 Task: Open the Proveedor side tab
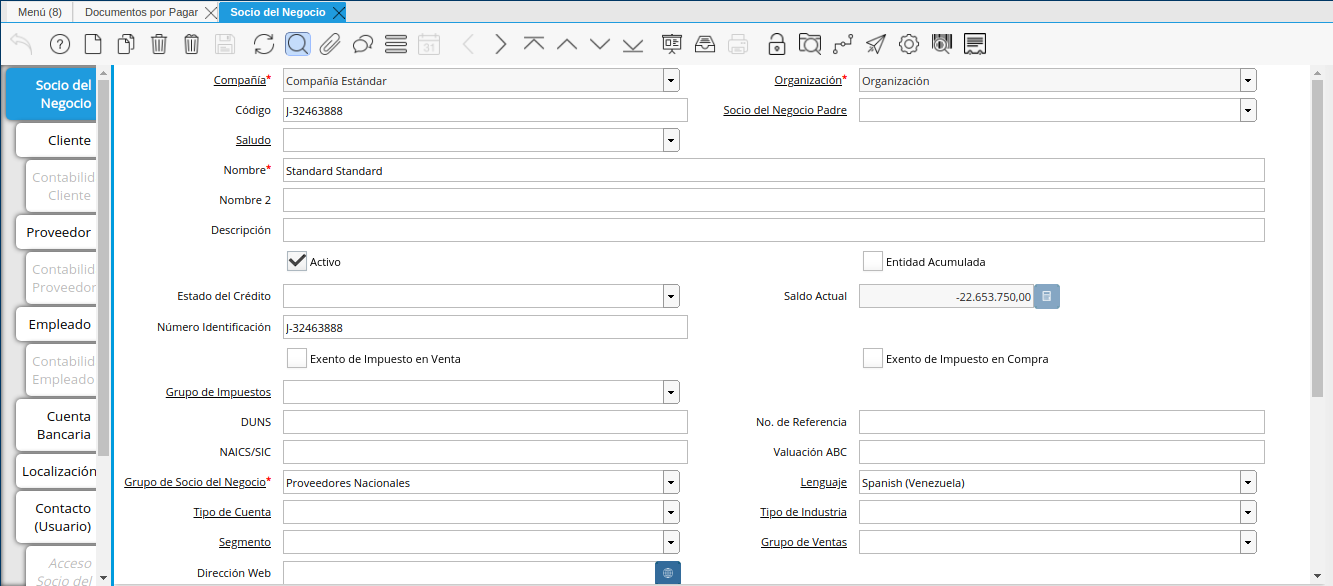pos(58,232)
